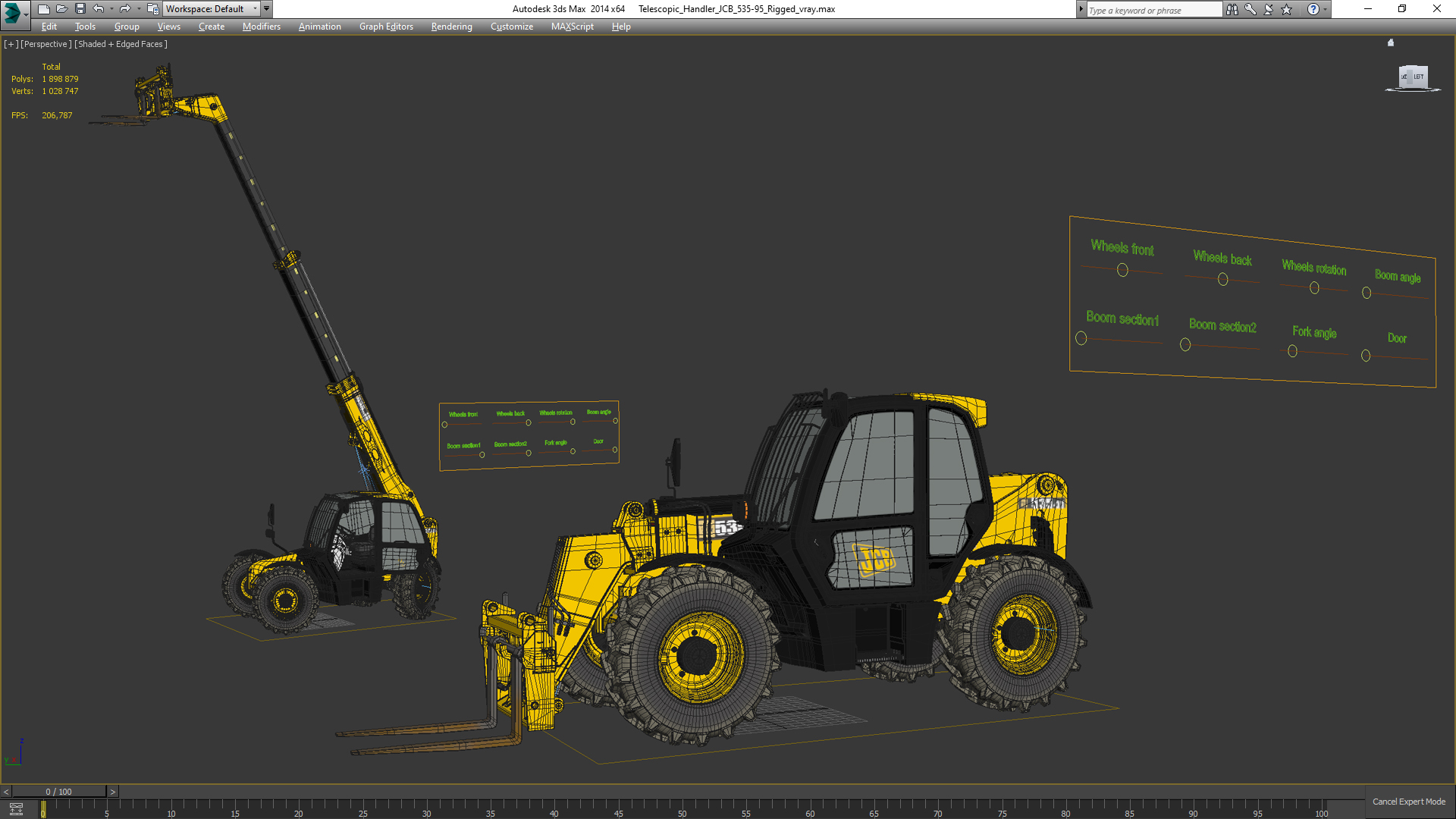Click the ViewCube home icon

point(1391,43)
